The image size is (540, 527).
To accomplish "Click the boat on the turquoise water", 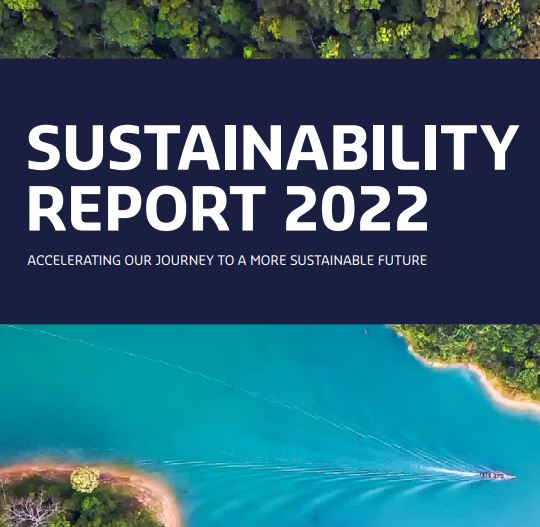I will click(x=497, y=476).
